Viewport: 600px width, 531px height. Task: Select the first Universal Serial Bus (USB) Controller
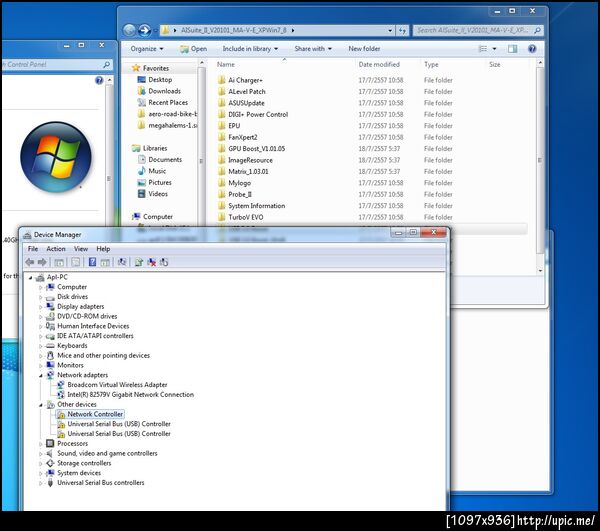(x=119, y=424)
